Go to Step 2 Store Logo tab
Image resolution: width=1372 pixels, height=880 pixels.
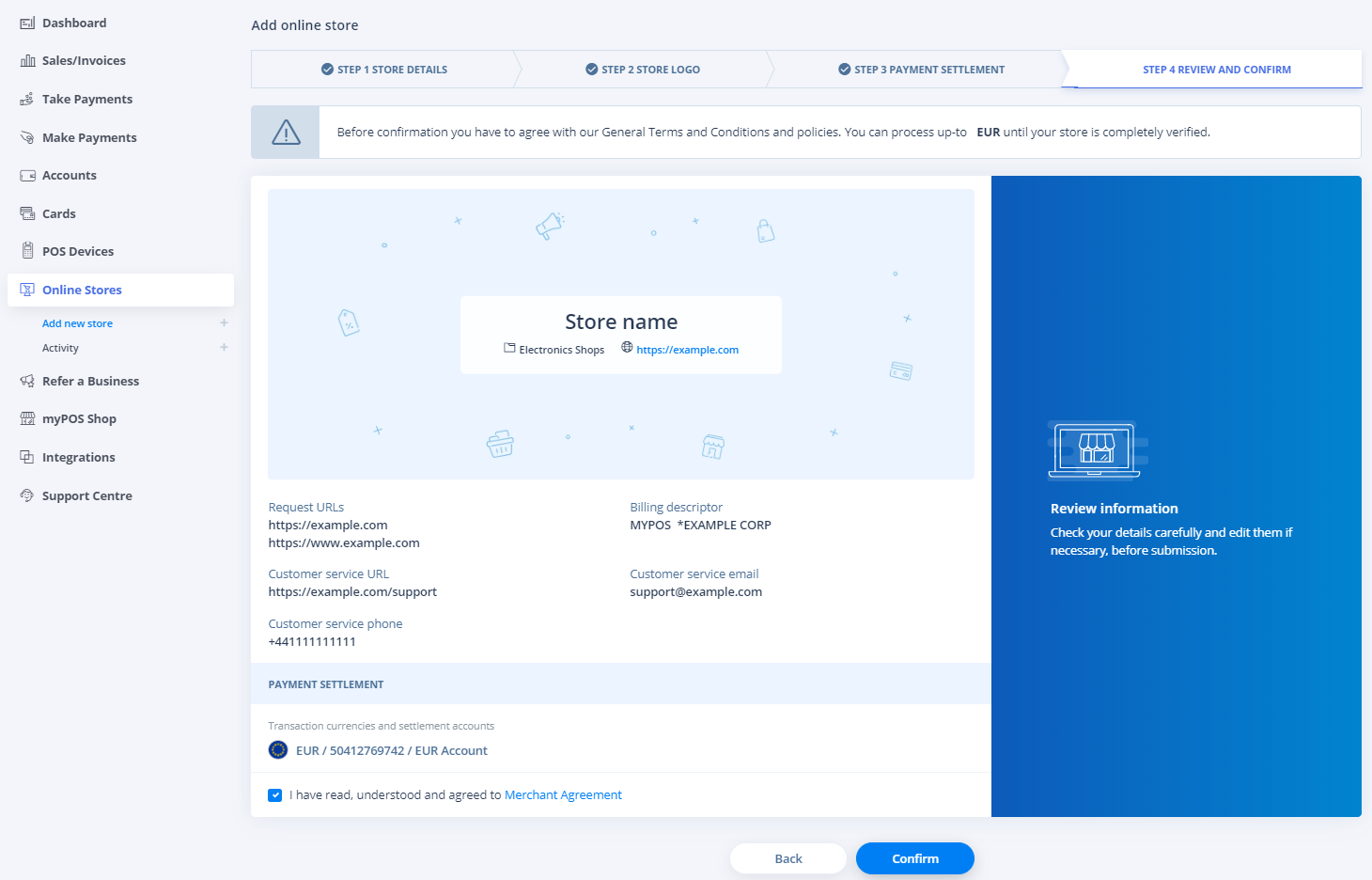643,70
